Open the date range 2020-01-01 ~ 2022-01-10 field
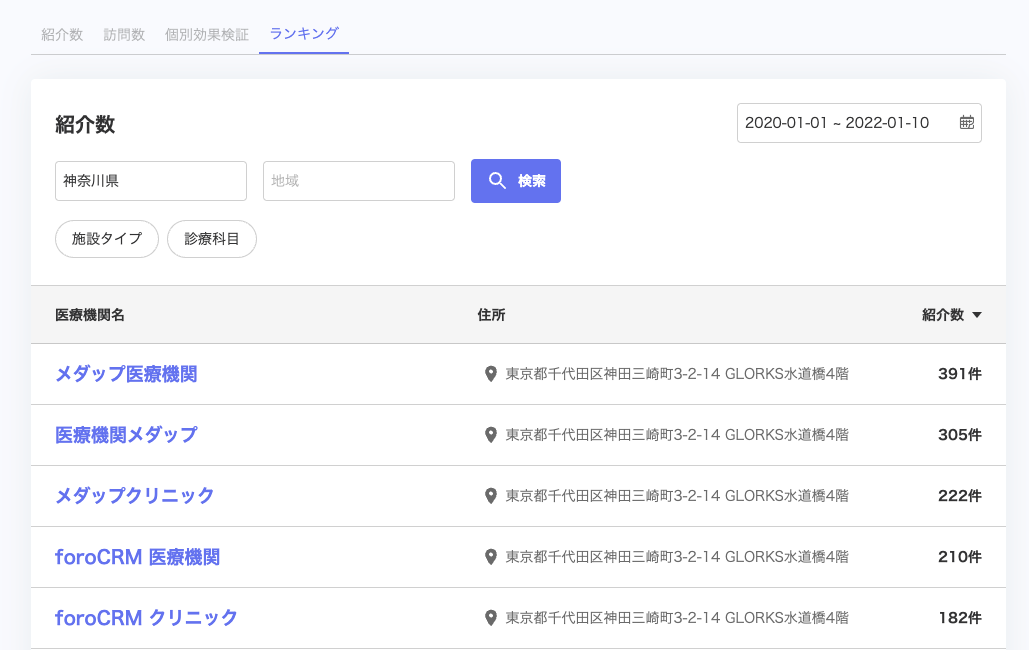Screen dimensions: 1029x650 [859, 123]
